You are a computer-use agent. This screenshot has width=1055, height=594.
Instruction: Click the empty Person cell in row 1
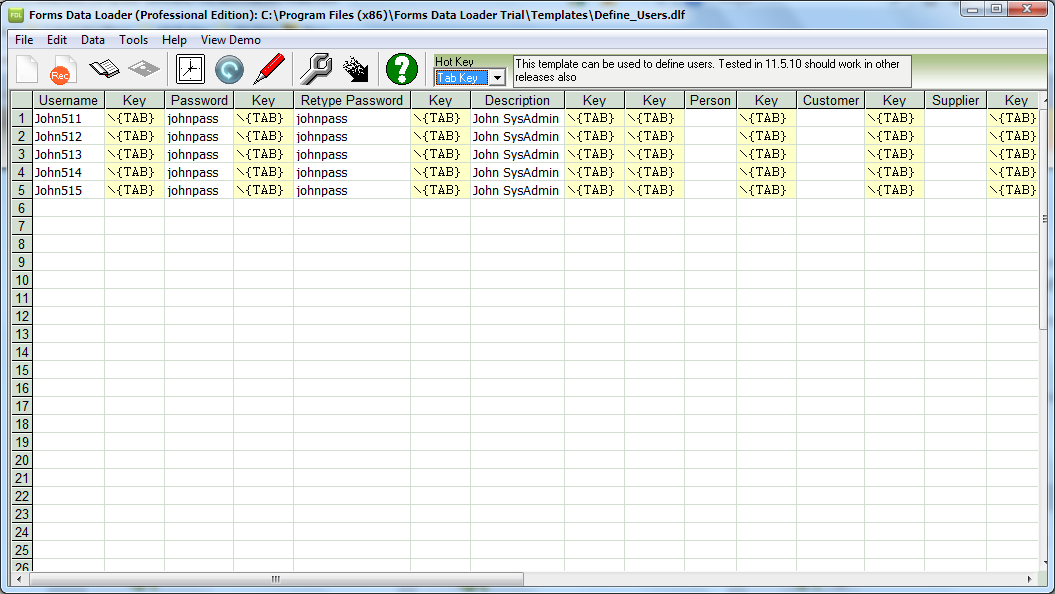click(x=711, y=118)
